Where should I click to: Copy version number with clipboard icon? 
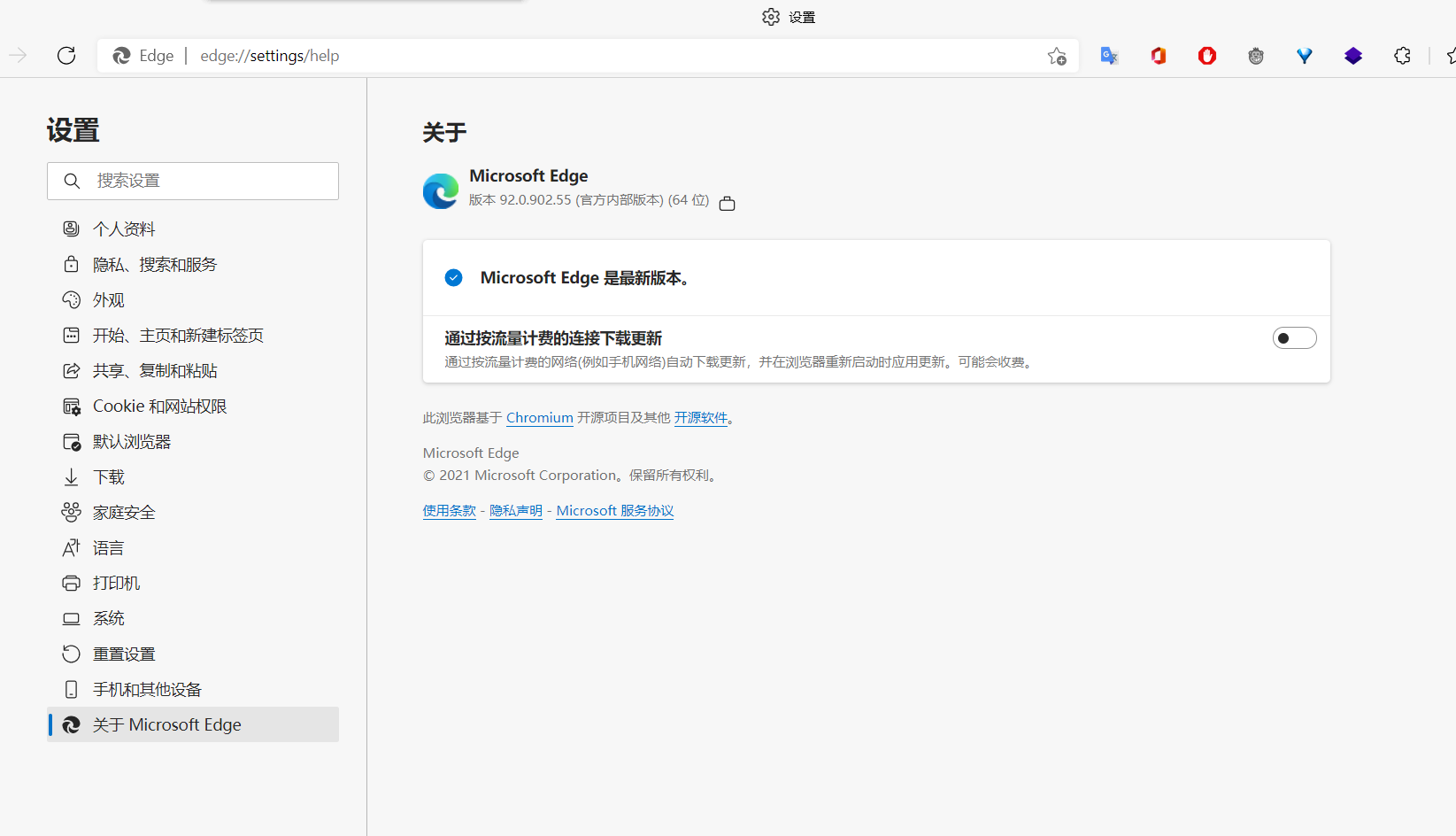728,203
